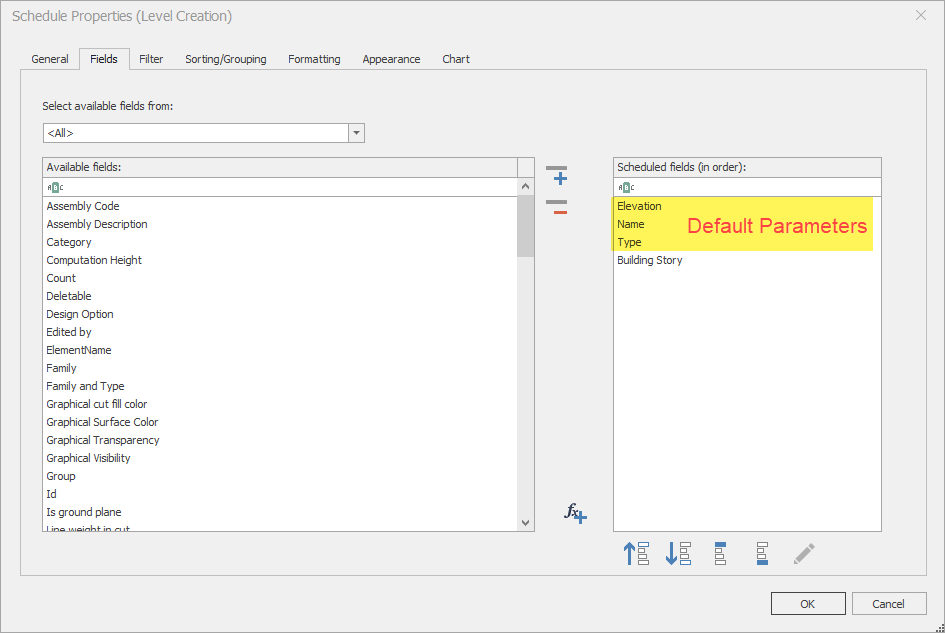Close the Schedule Properties dialog
The height and width of the screenshot is (633, 945).
click(920, 16)
